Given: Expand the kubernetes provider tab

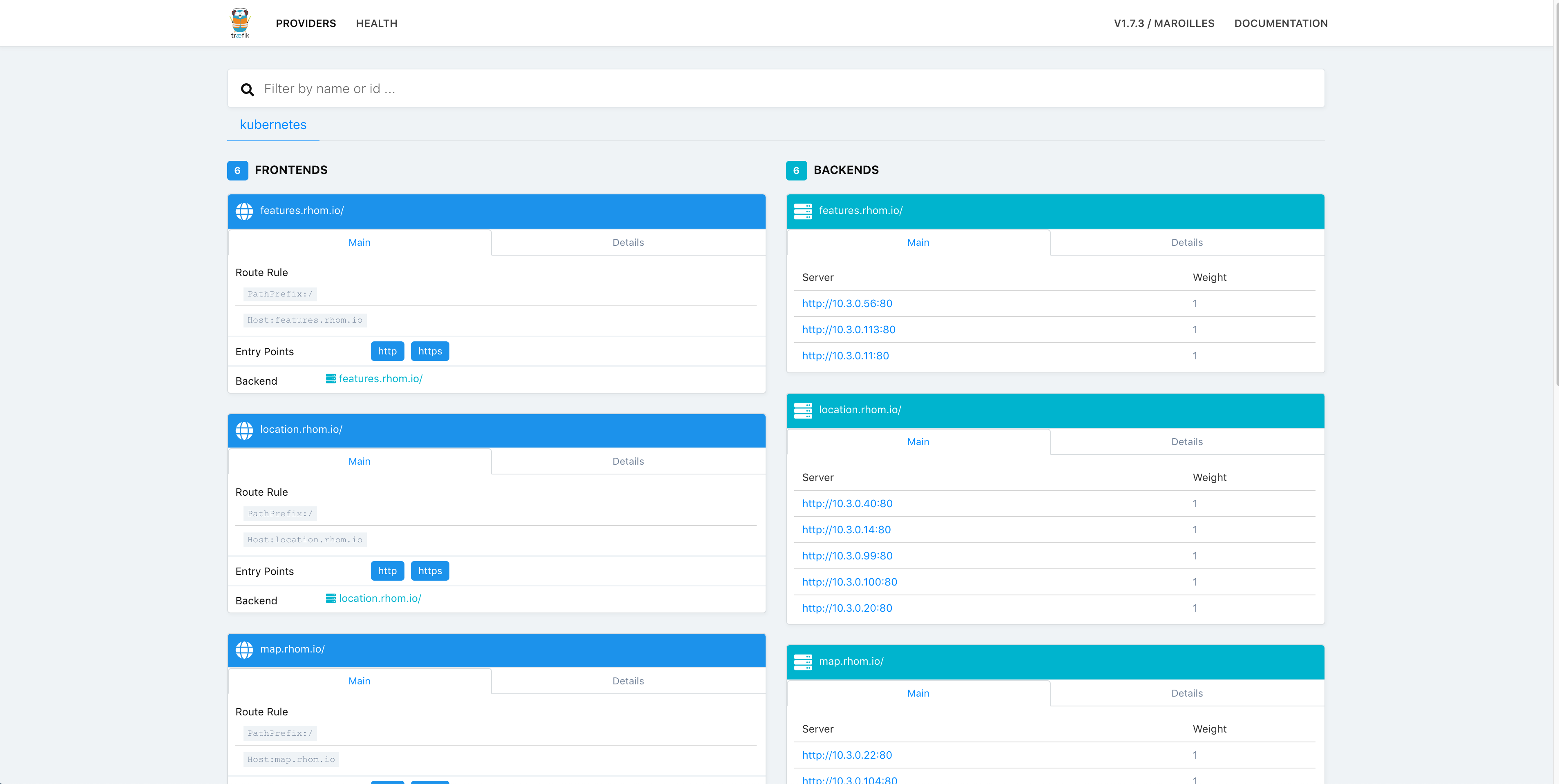Looking at the screenshot, I should tap(273, 124).
